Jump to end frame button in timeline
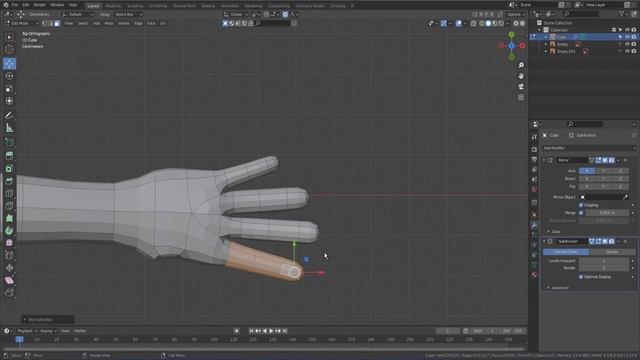 (x=285, y=331)
